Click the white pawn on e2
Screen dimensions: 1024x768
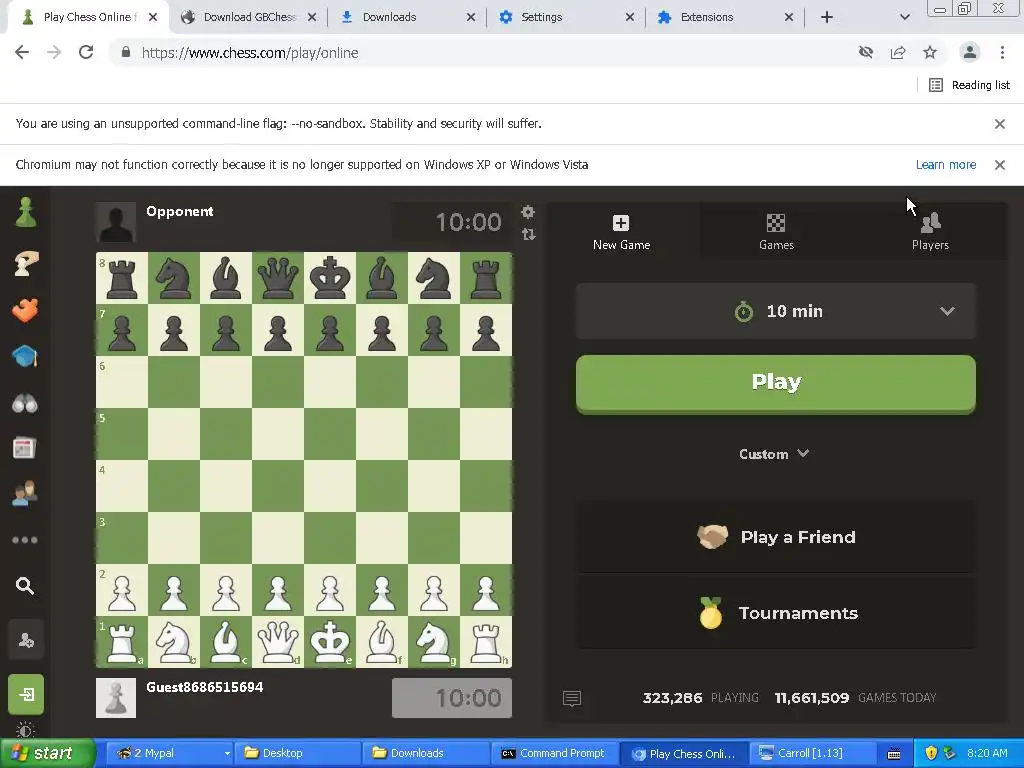[x=330, y=590]
